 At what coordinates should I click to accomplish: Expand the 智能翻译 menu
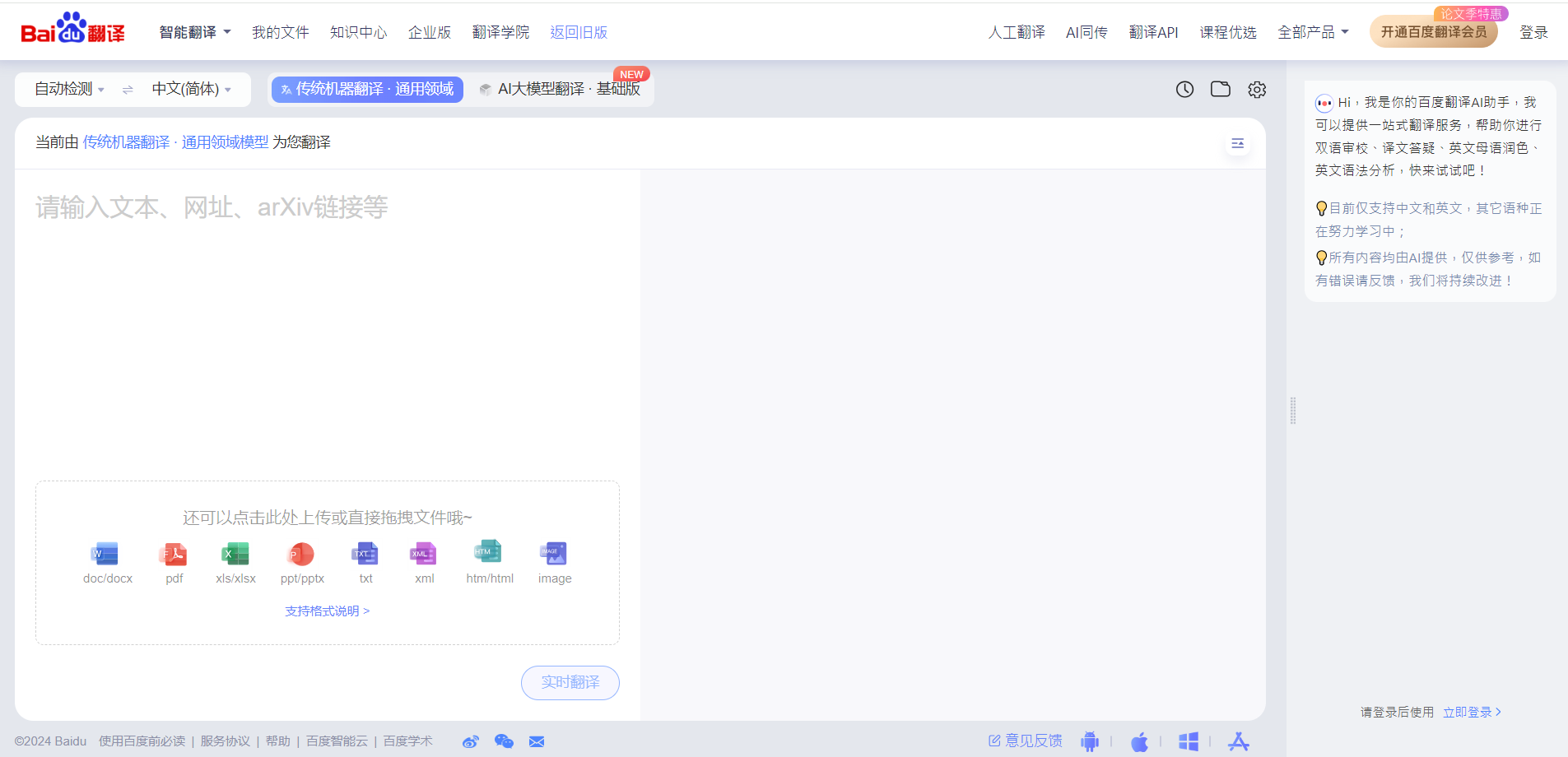click(x=195, y=32)
